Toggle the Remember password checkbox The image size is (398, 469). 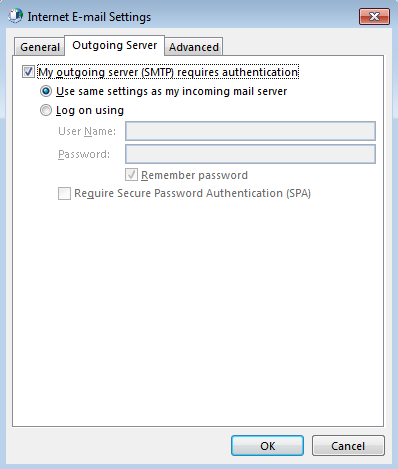point(131,175)
